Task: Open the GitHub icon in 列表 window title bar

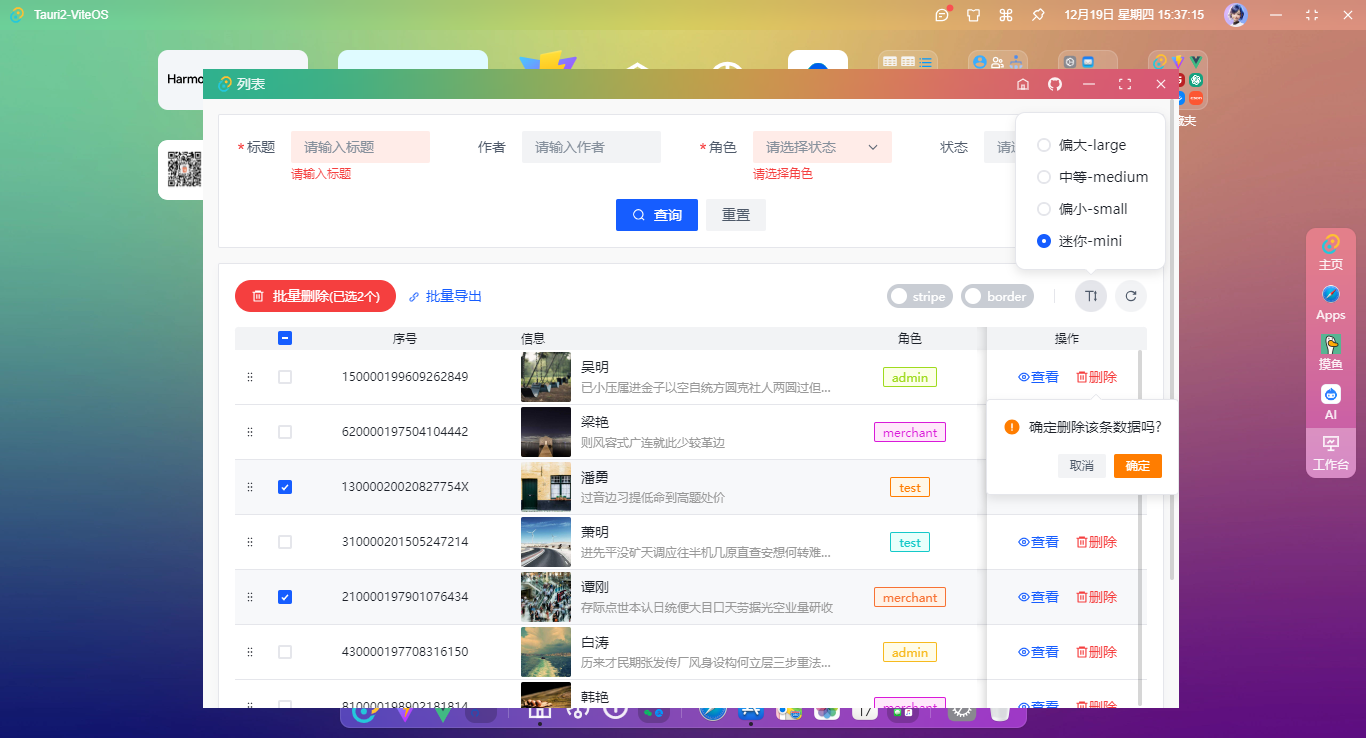Action: tap(1055, 84)
